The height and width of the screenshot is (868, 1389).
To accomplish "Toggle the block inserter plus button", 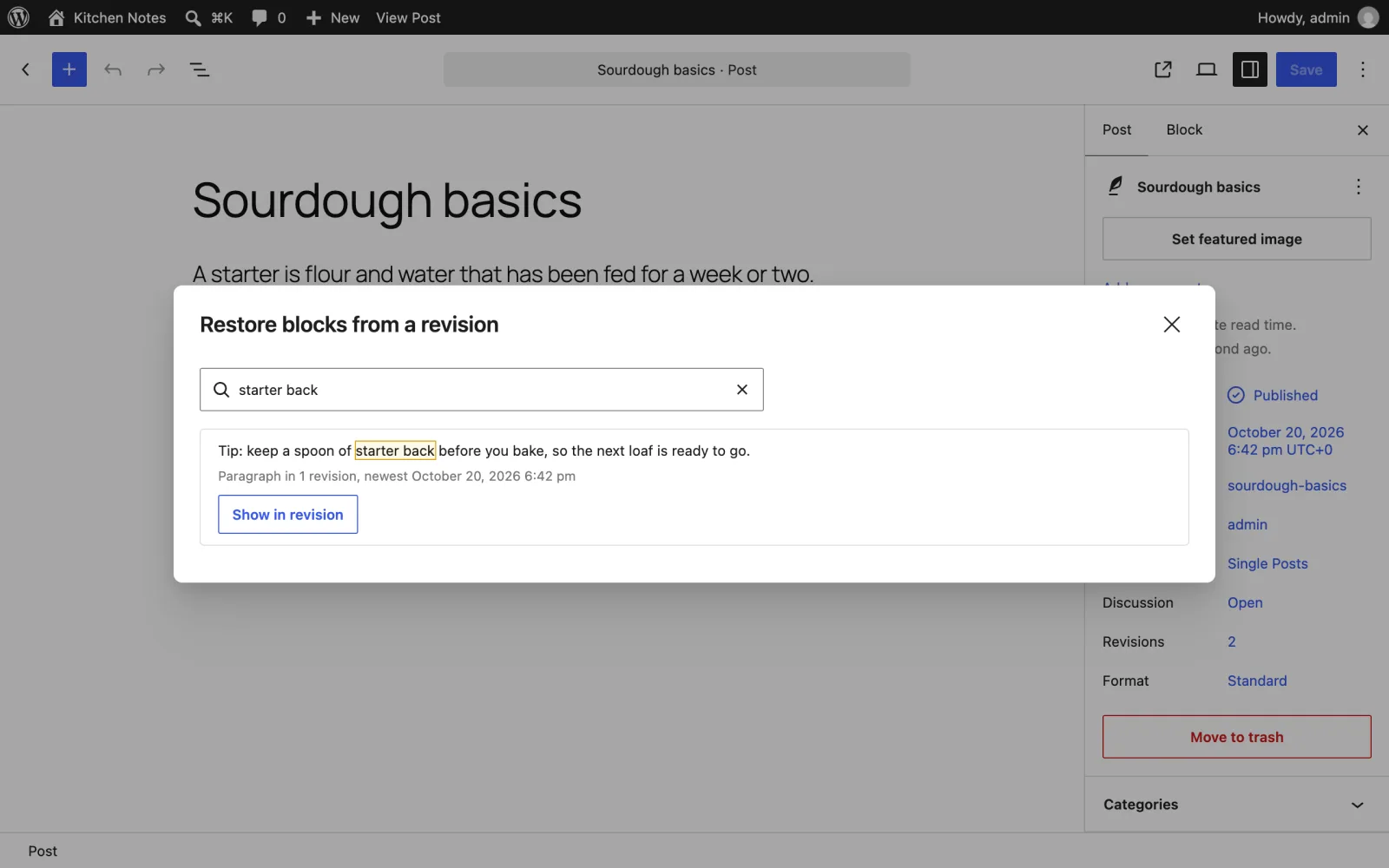I will (69, 69).
